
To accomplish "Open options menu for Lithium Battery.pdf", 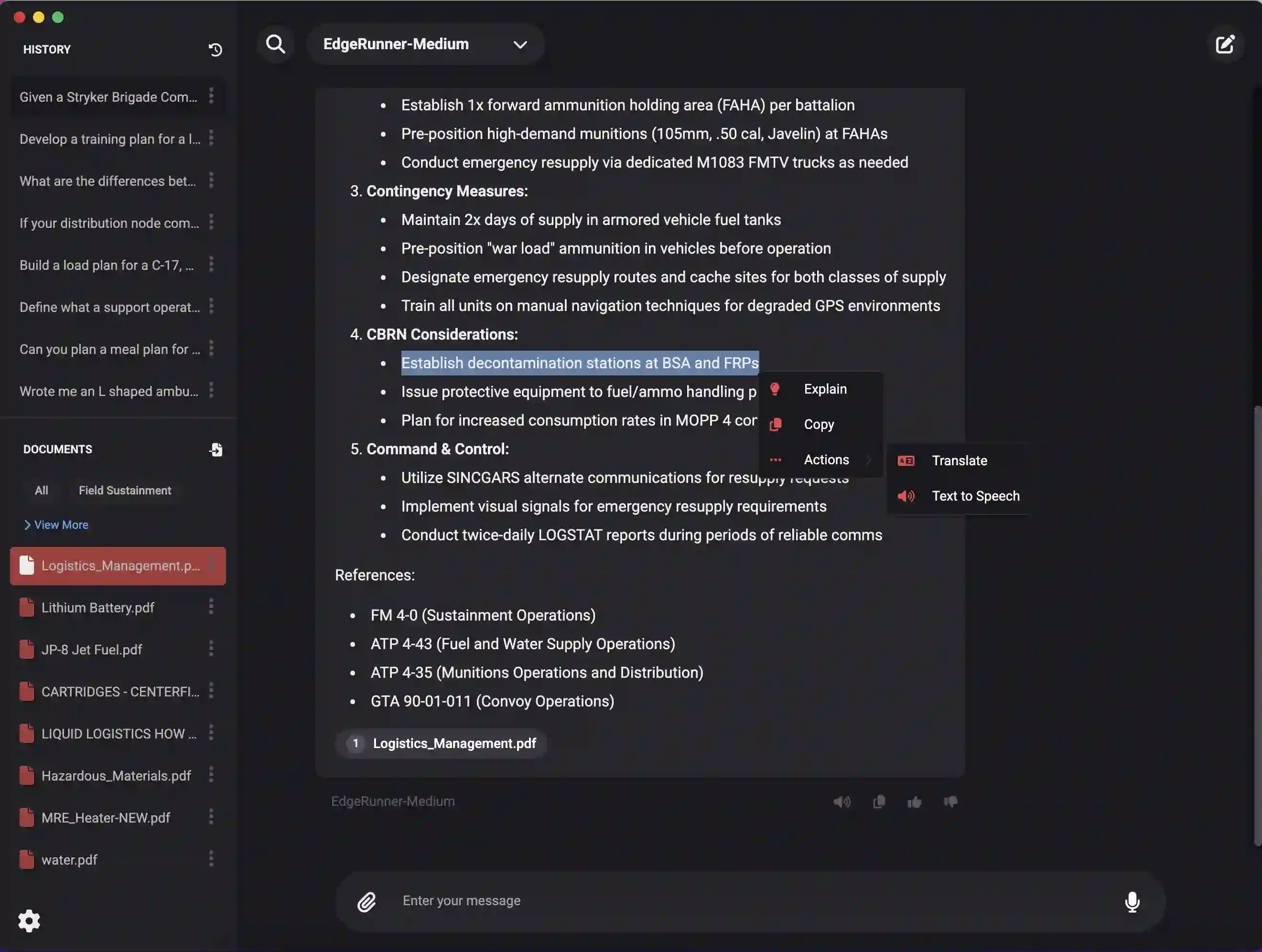I will point(211,606).
